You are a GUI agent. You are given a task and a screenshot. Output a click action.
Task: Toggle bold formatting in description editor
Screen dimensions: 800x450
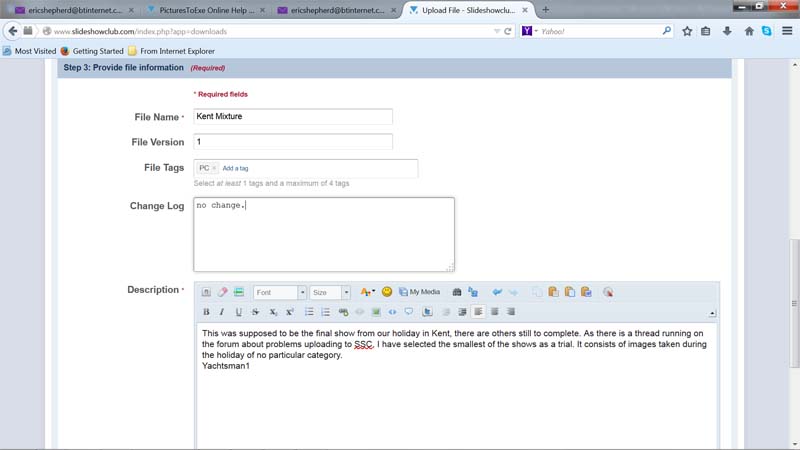click(206, 312)
